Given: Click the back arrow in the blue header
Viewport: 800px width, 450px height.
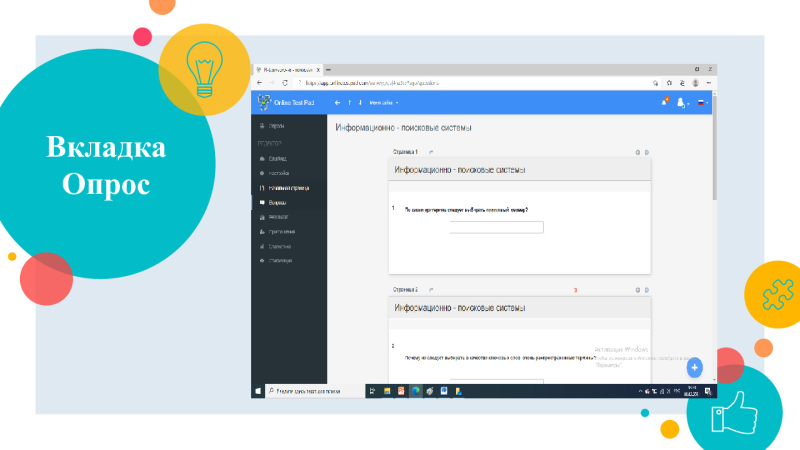Looking at the screenshot, I should [x=337, y=103].
